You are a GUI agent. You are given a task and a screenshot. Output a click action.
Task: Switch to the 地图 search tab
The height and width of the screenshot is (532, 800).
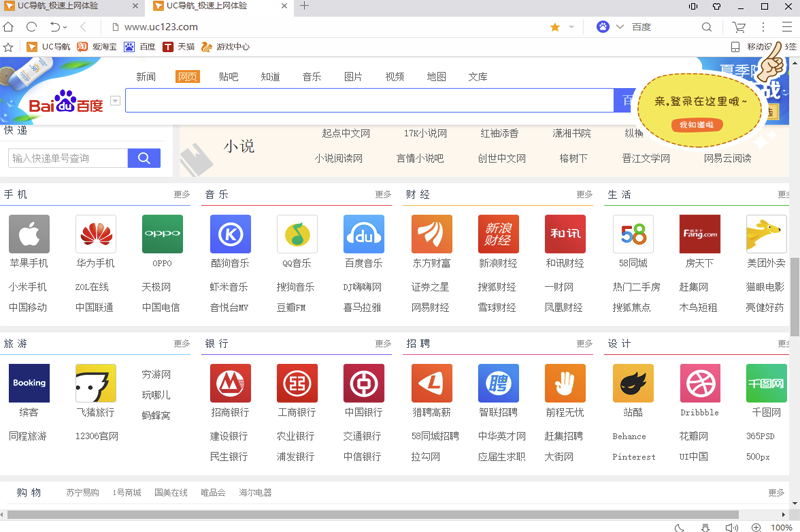[436, 77]
